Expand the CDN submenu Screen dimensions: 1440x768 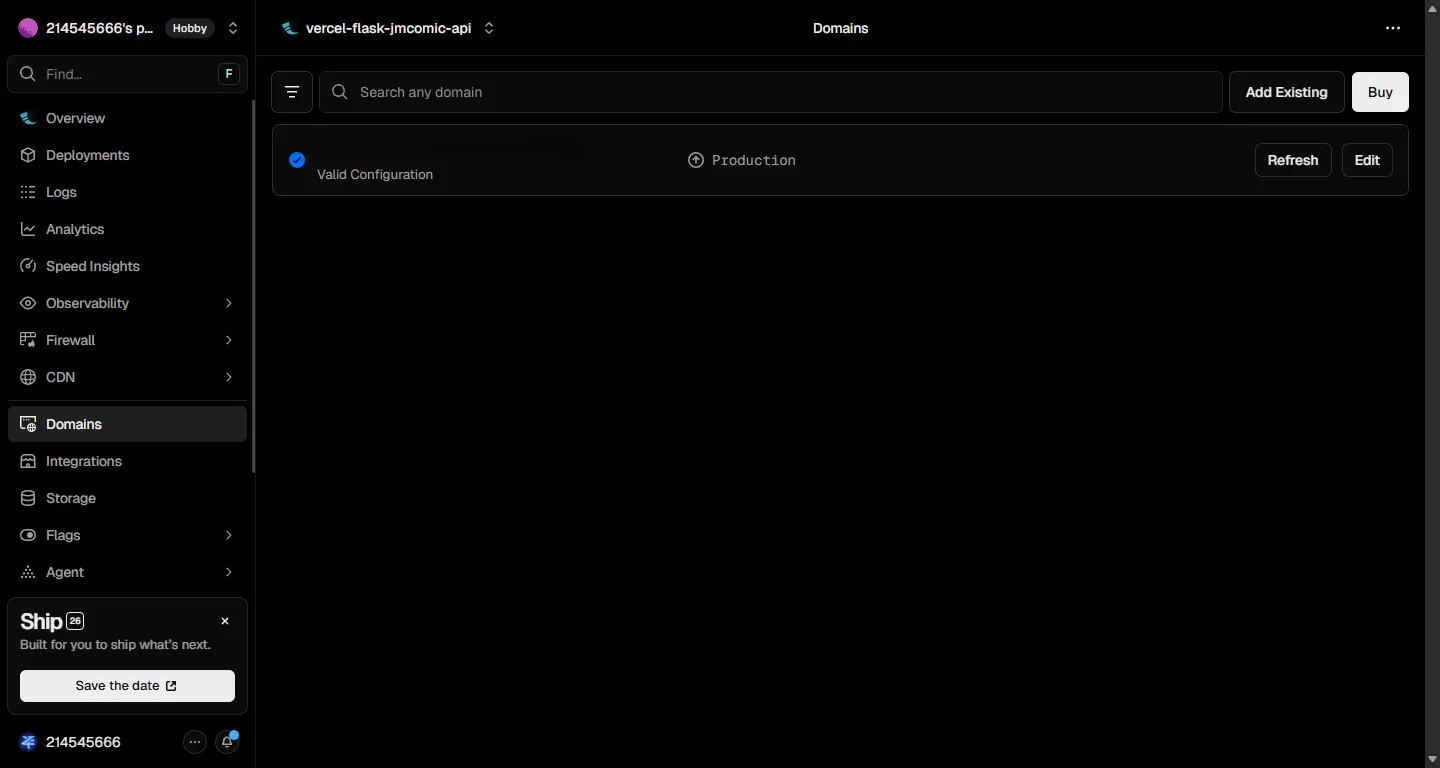[228, 377]
